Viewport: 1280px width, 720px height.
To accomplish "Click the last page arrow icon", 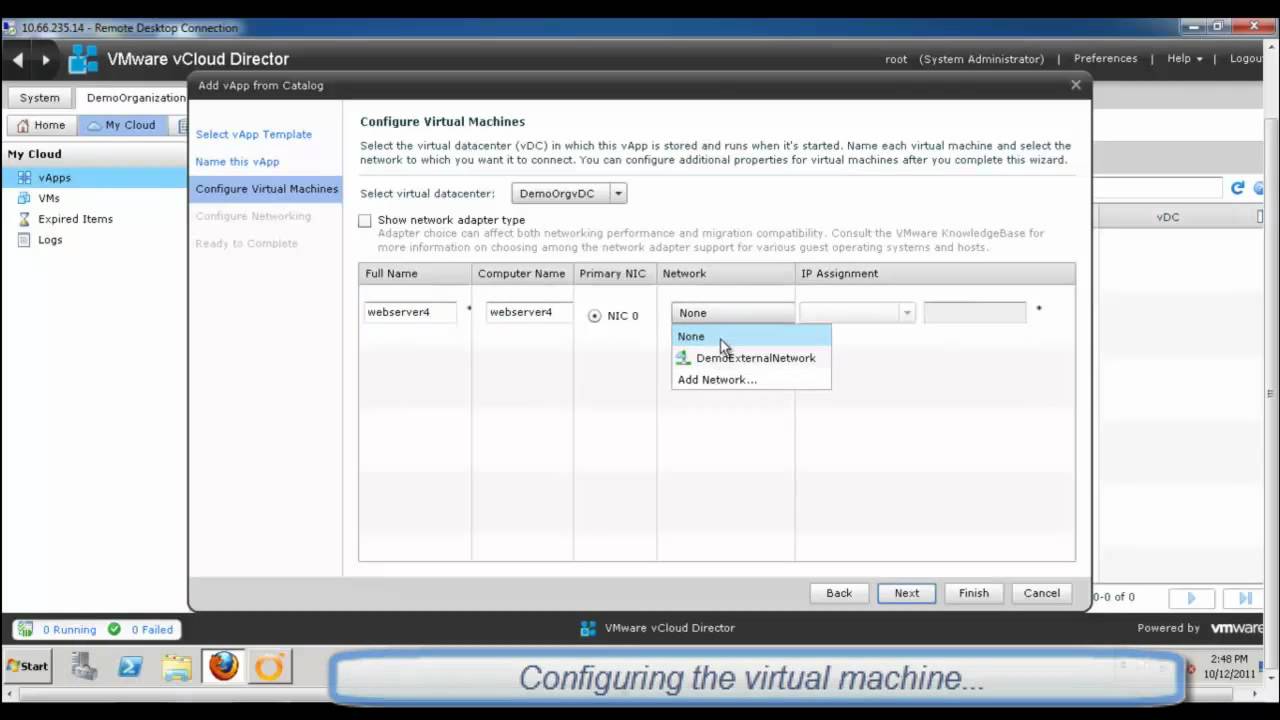I will pos(1244,598).
